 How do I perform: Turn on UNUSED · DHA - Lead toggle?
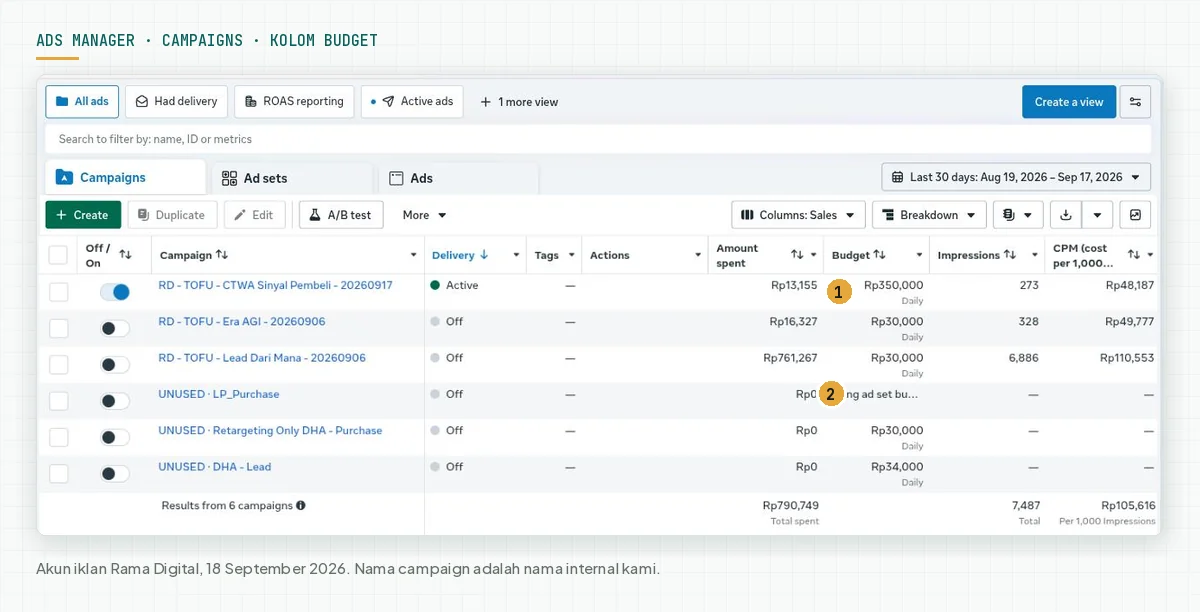coord(115,474)
